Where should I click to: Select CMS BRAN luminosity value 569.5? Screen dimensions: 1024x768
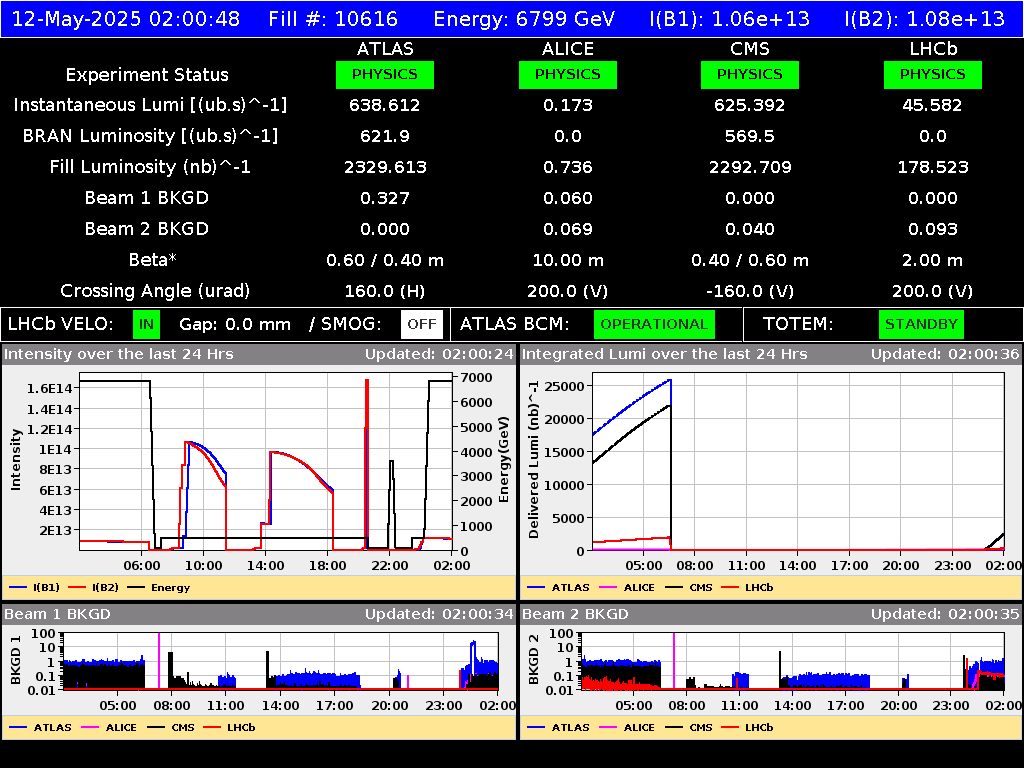750,136
